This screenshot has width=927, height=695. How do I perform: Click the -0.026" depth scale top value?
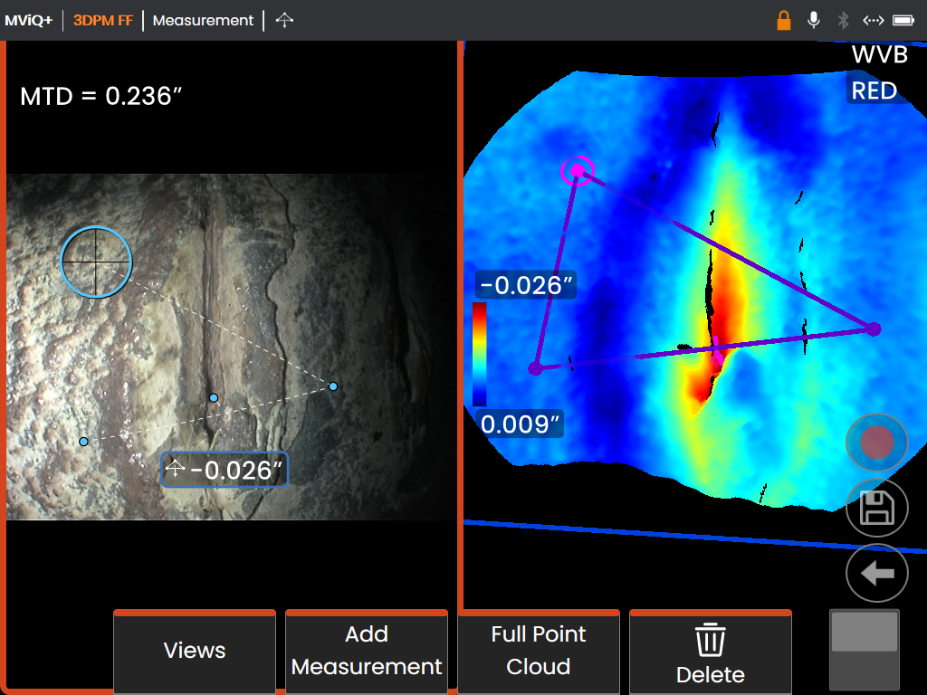526,285
